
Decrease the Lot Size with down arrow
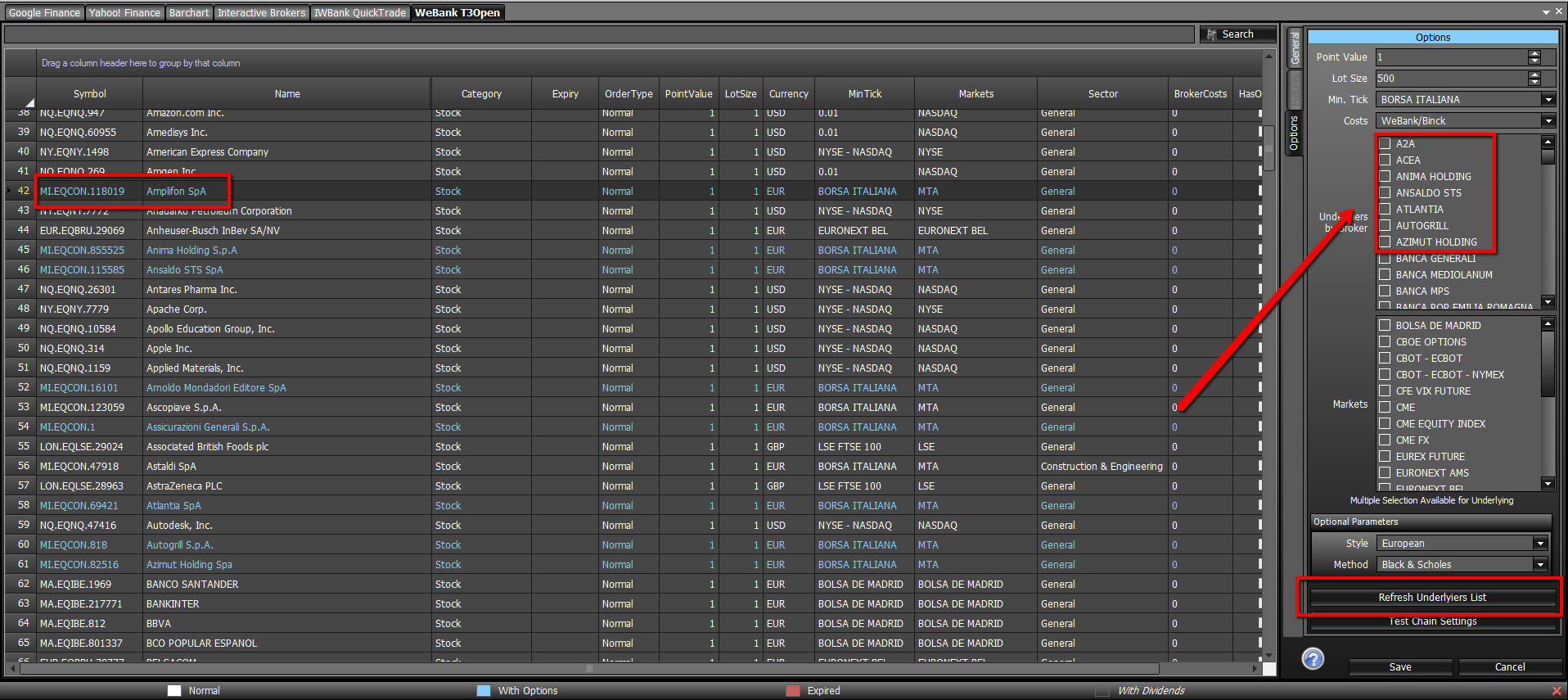pyautogui.click(x=1534, y=82)
